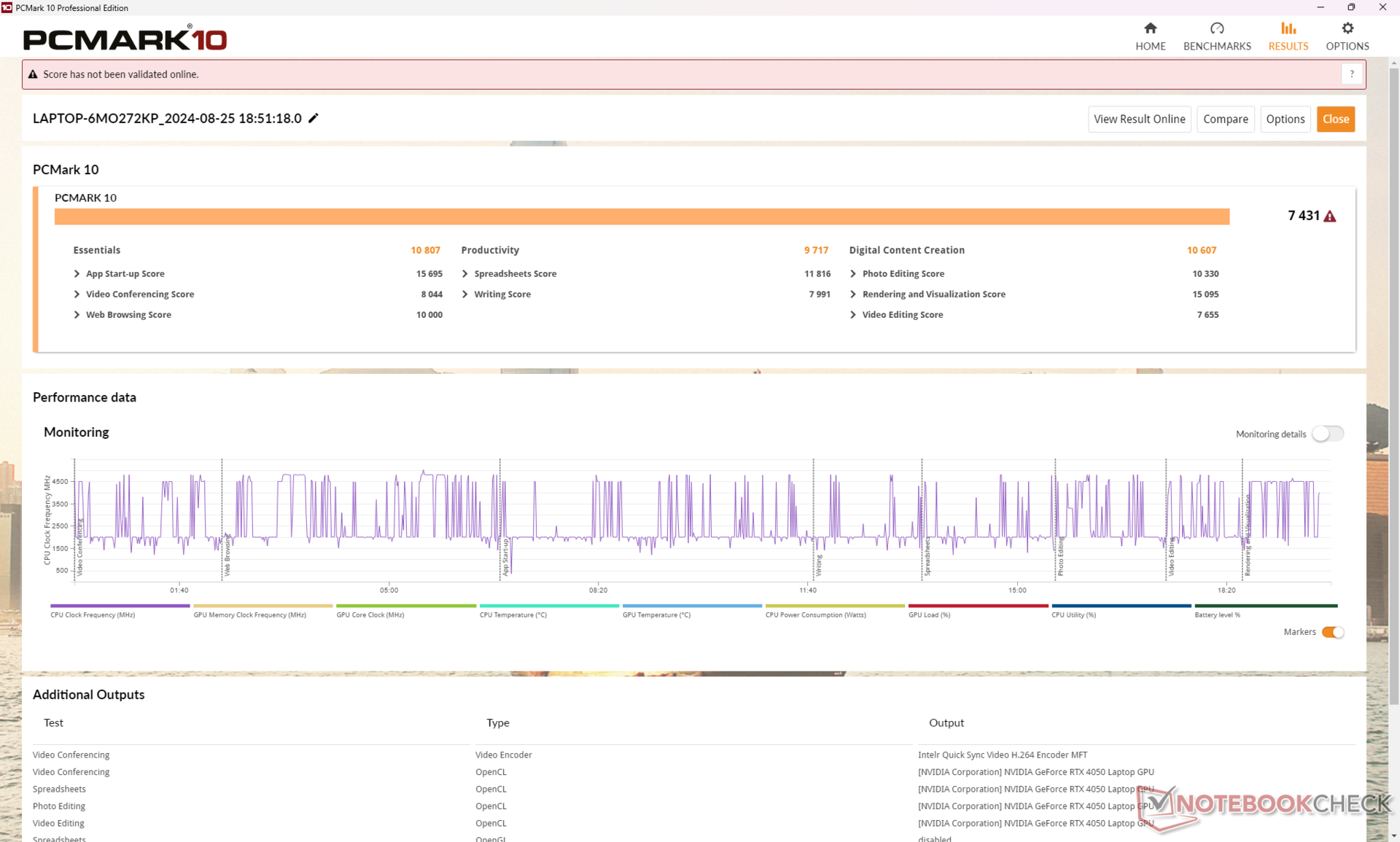Click the question mark help icon
This screenshot has width=1400, height=842.
[x=1351, y=74]
